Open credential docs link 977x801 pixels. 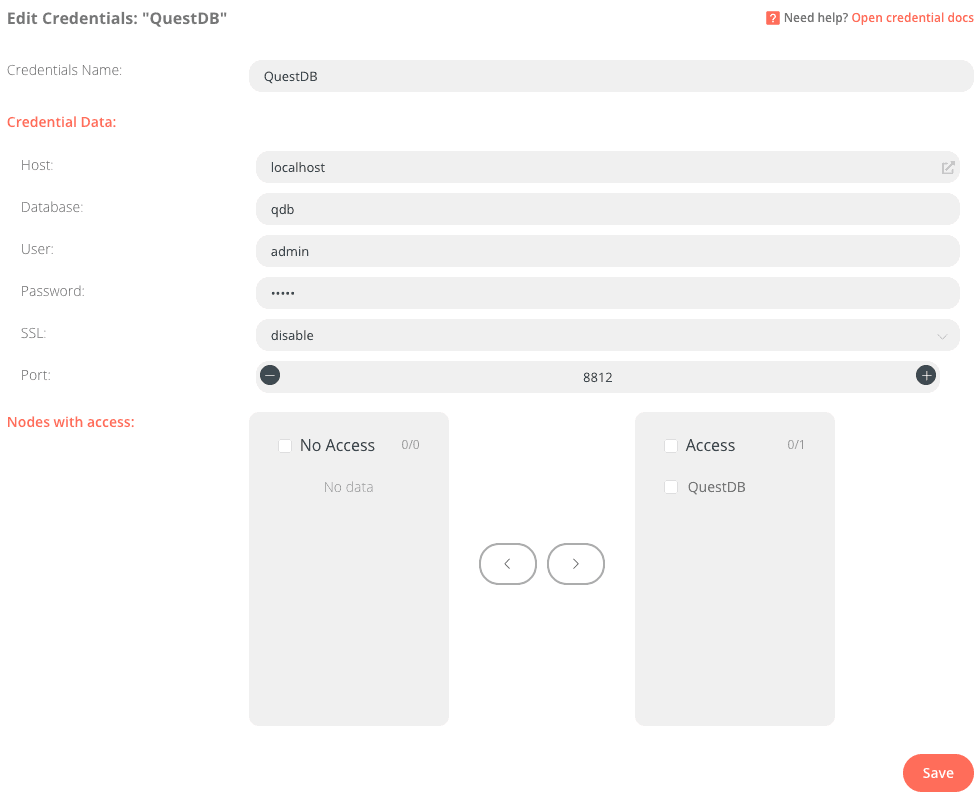tap(911, 18)
